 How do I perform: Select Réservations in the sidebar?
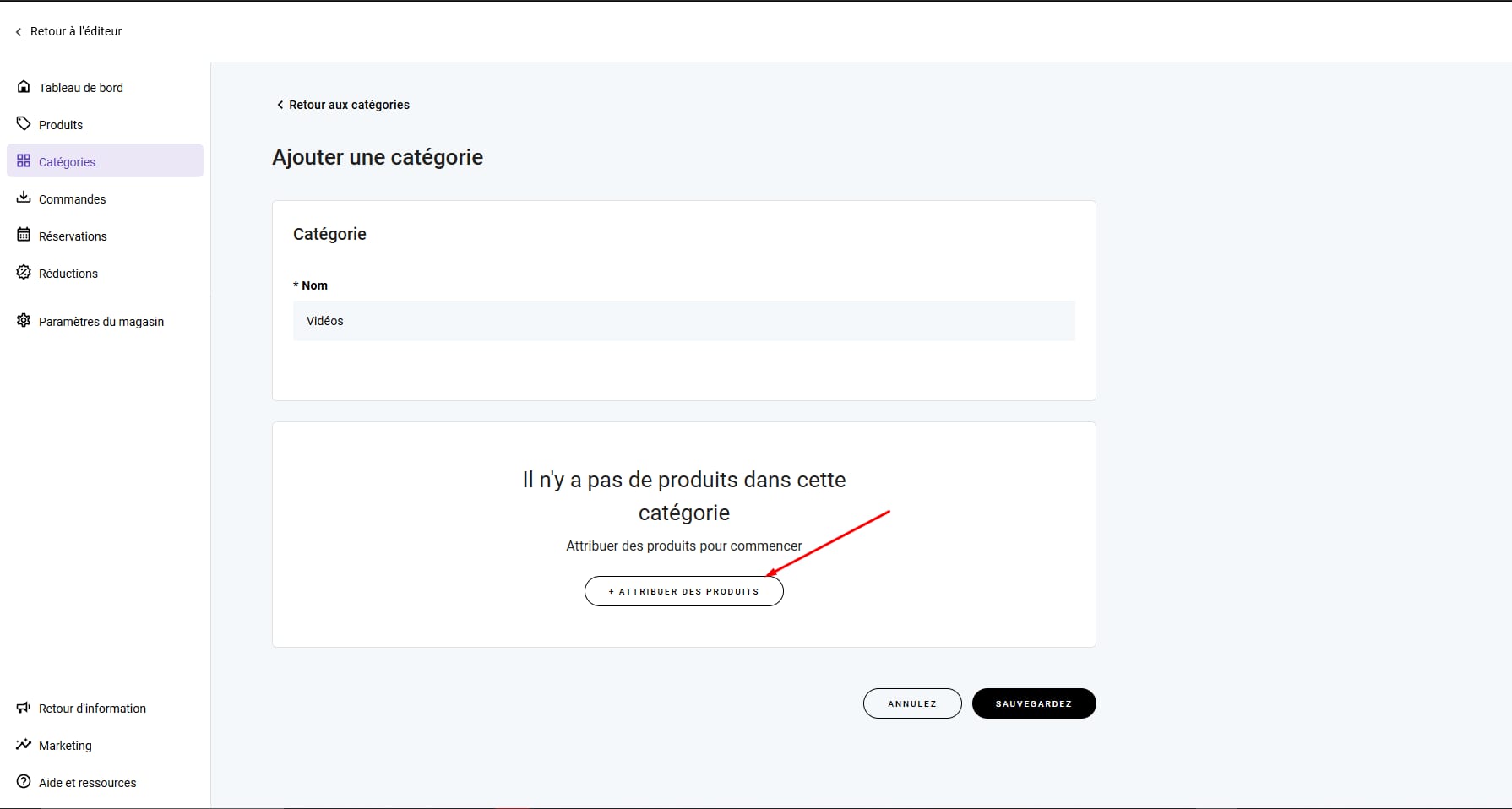coord(73,236)
